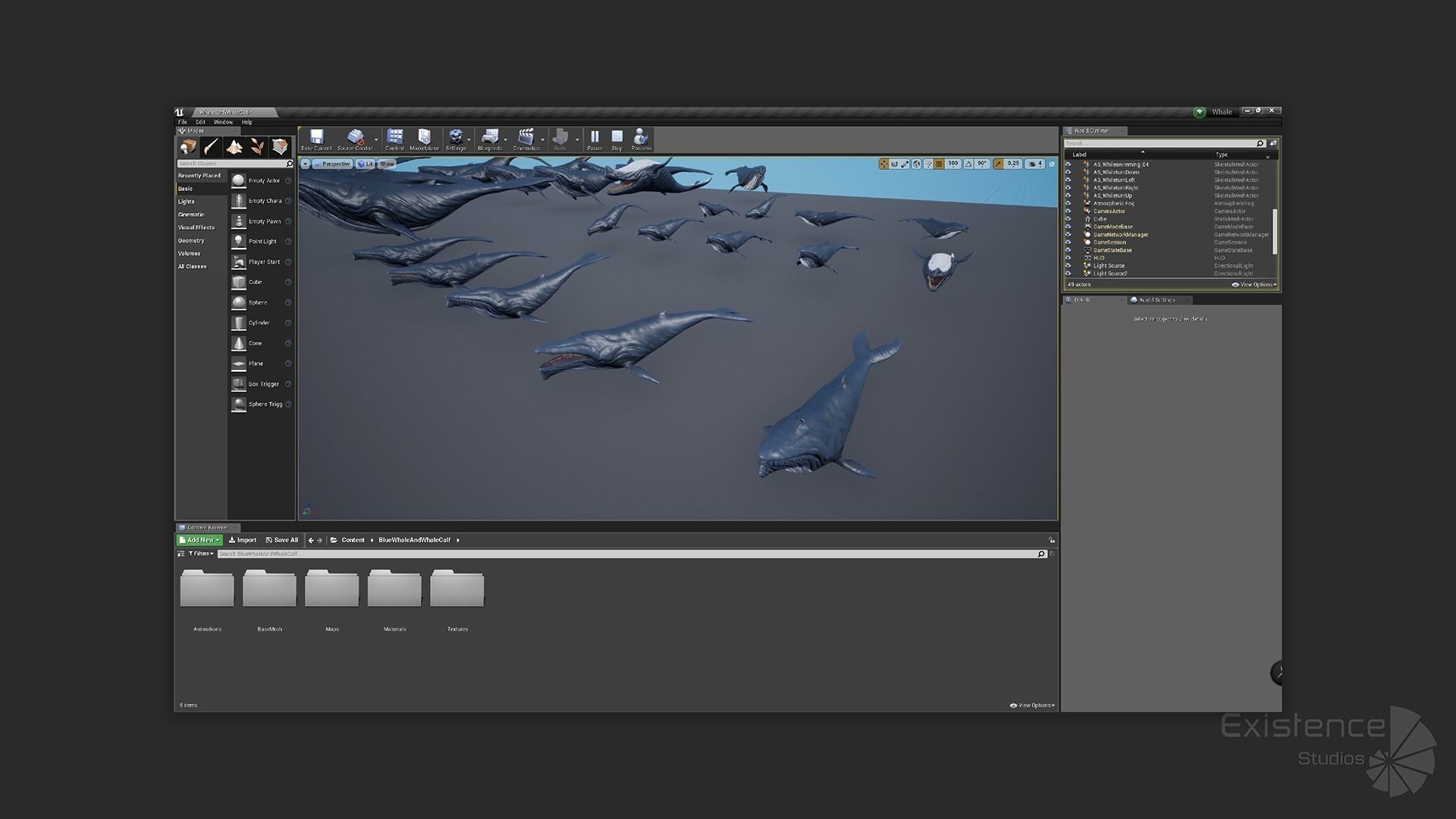Open the Lit view mode dropdown
Image resolution: width=1456 pixels, height=819 pixels.
coord(366,164)
